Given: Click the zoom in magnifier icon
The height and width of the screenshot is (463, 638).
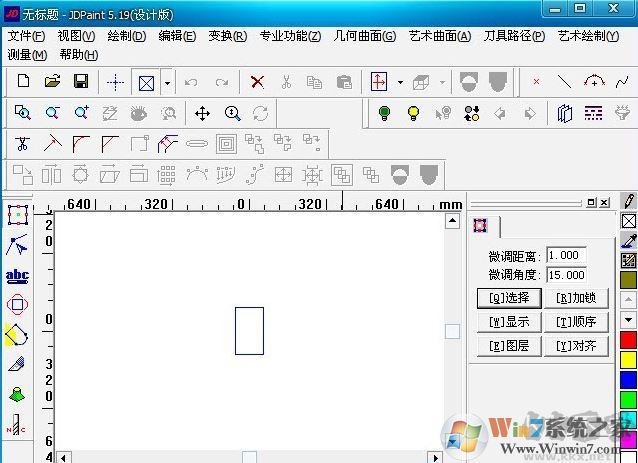Looking at the screenshot, I should tap(81, 112).
